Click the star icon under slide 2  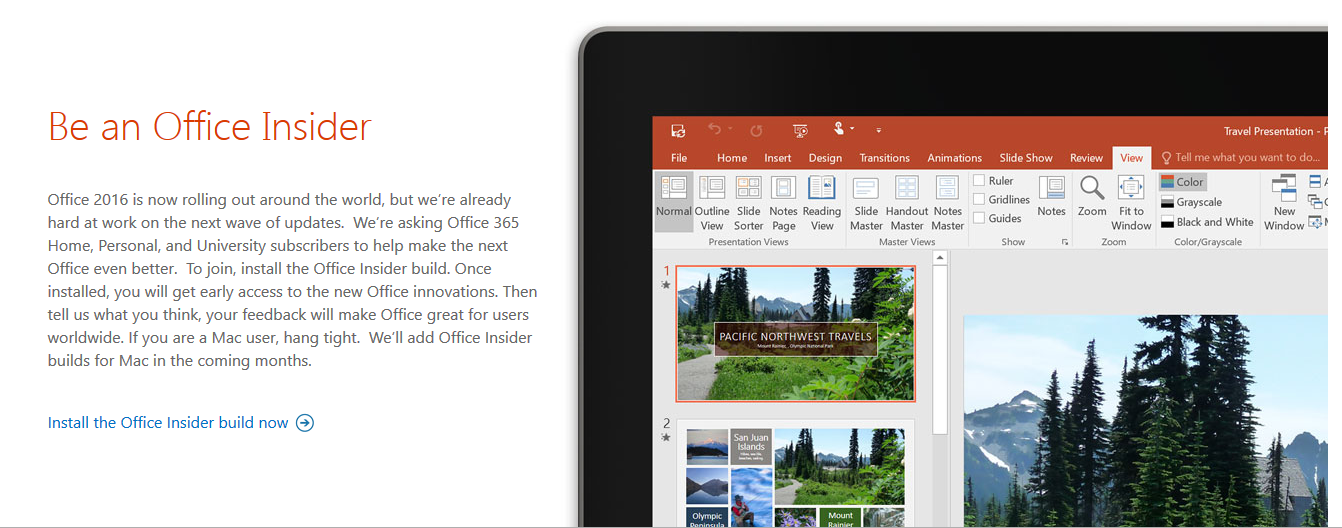[666, 437]
